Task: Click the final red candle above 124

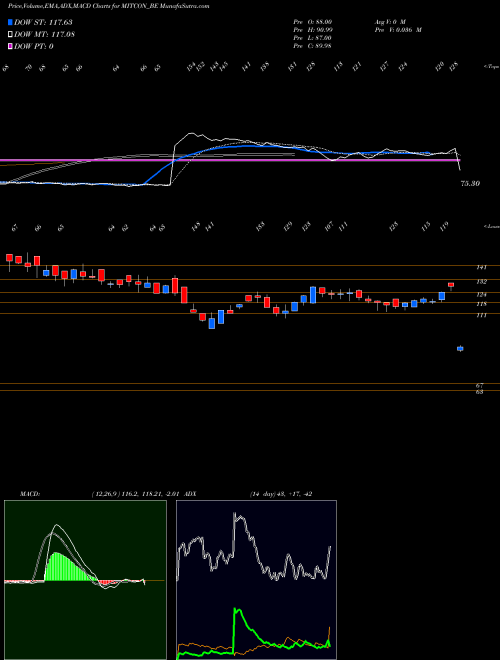Action: pyautogui.click(x=451, y=285)
